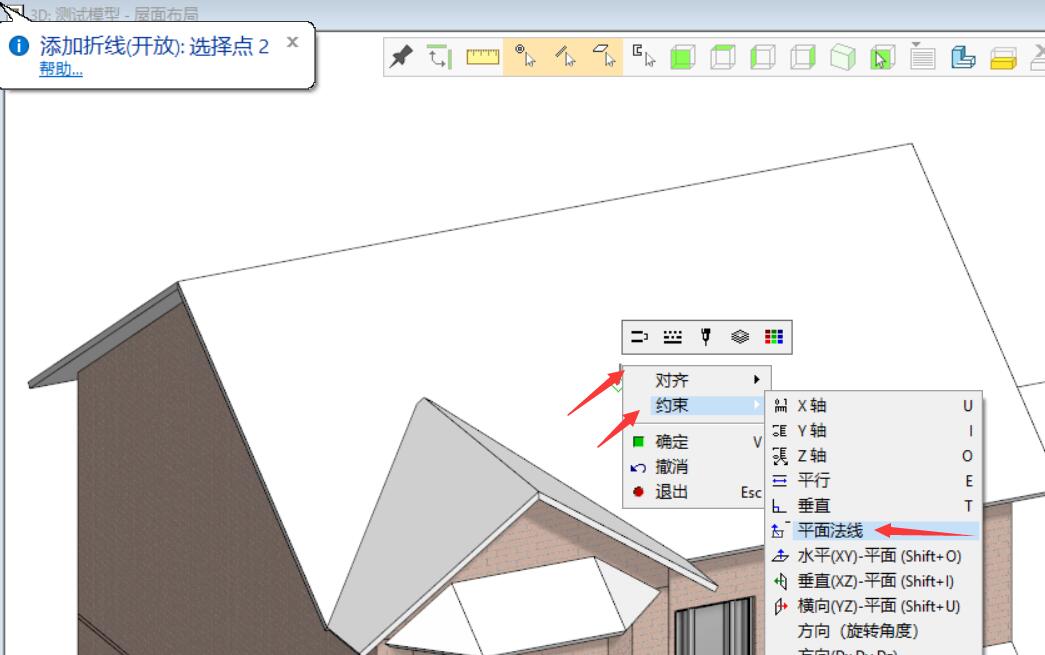This screenshot has height=655, width=1045.
Task: Click the cube icon with green right face
Action: (x=802, y=57)
